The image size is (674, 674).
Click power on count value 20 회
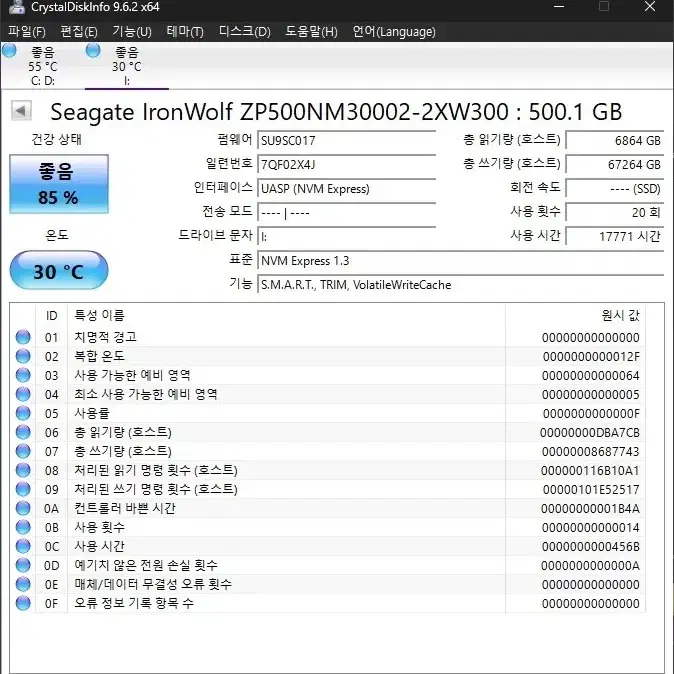tap(615, 213)
